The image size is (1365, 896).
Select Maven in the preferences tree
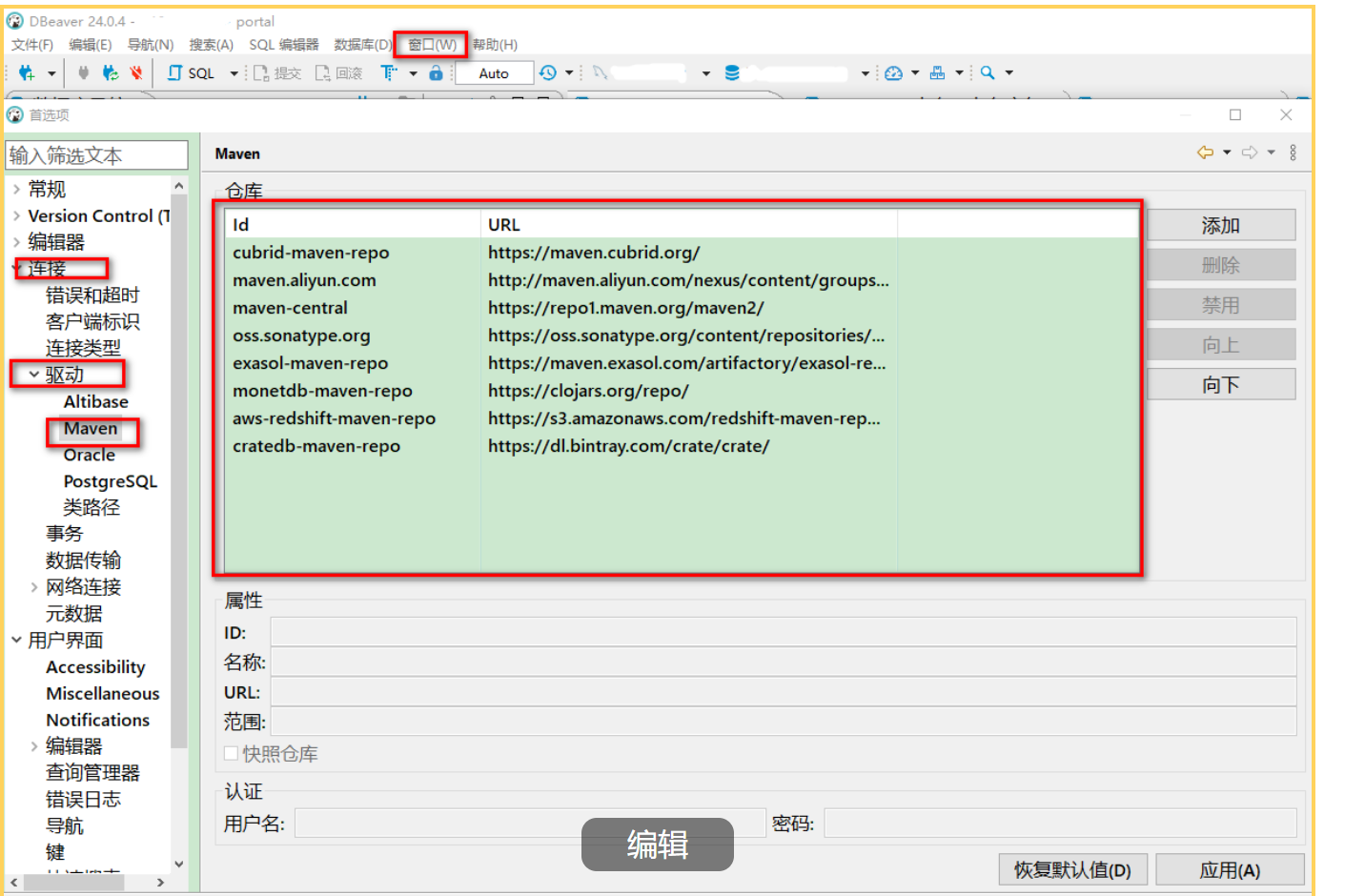tap(91, 429)
